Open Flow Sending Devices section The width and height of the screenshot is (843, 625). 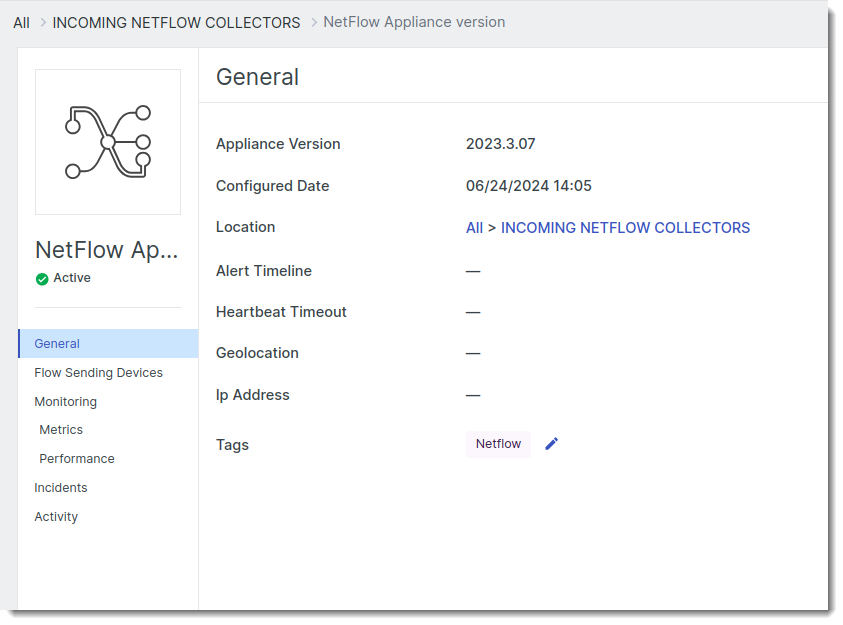pyautogui.click(x=98, y=372)
